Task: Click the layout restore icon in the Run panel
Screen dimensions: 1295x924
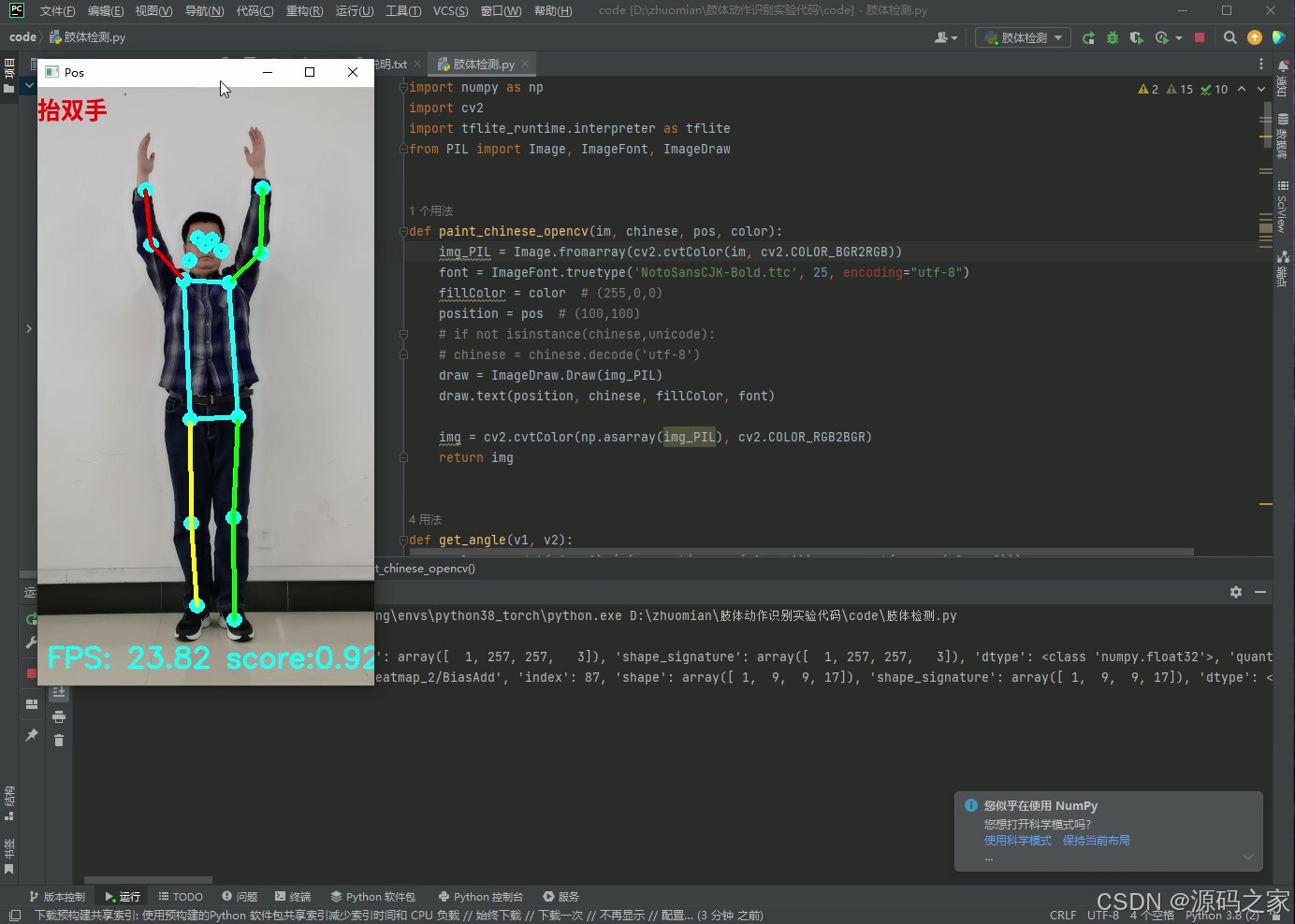Action: (x=31, y=703)
